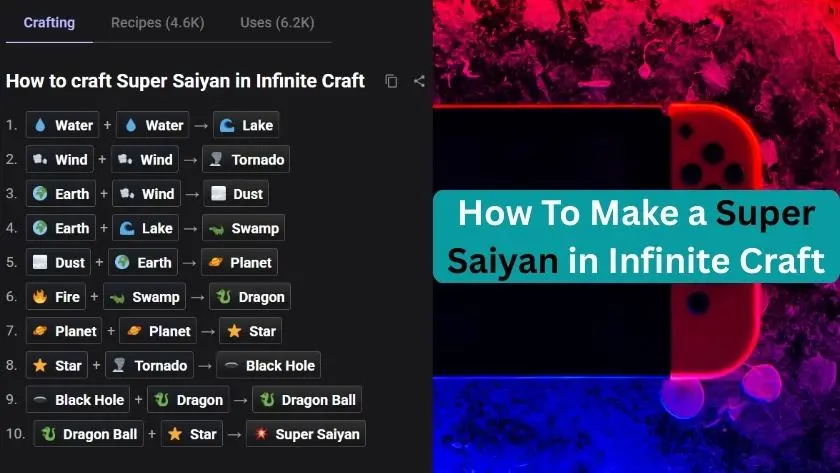Viewport: 840px width, 473px height.
Task: Click the Swamp ingredient chip in step 6
Action: tap(144, 296)
